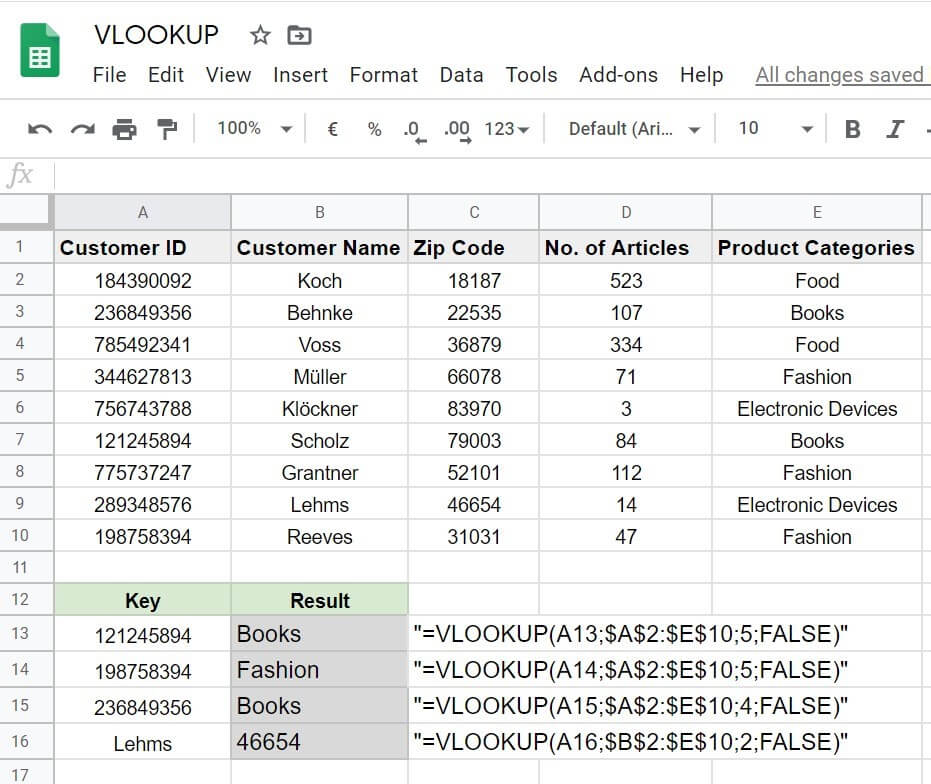
Task: Select key cell 236849356 in row 15
Action: click(142, 707)
